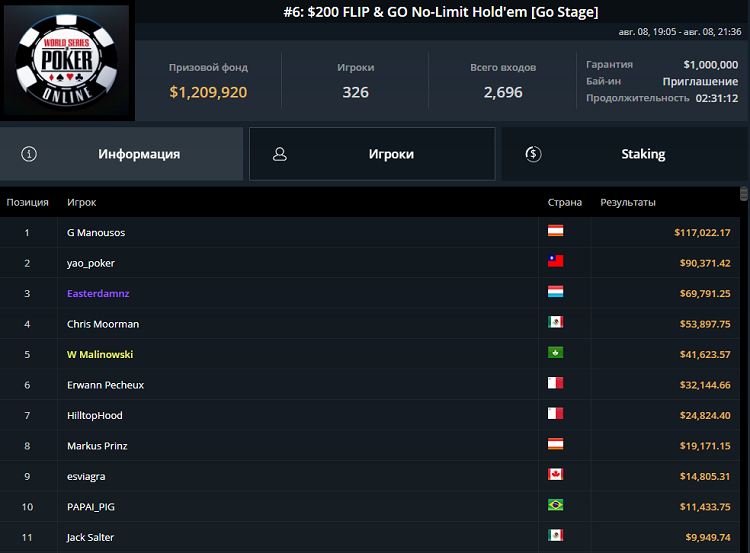Open the Информация tab
The image size is (750, 553).
click(x=121, y=154)
